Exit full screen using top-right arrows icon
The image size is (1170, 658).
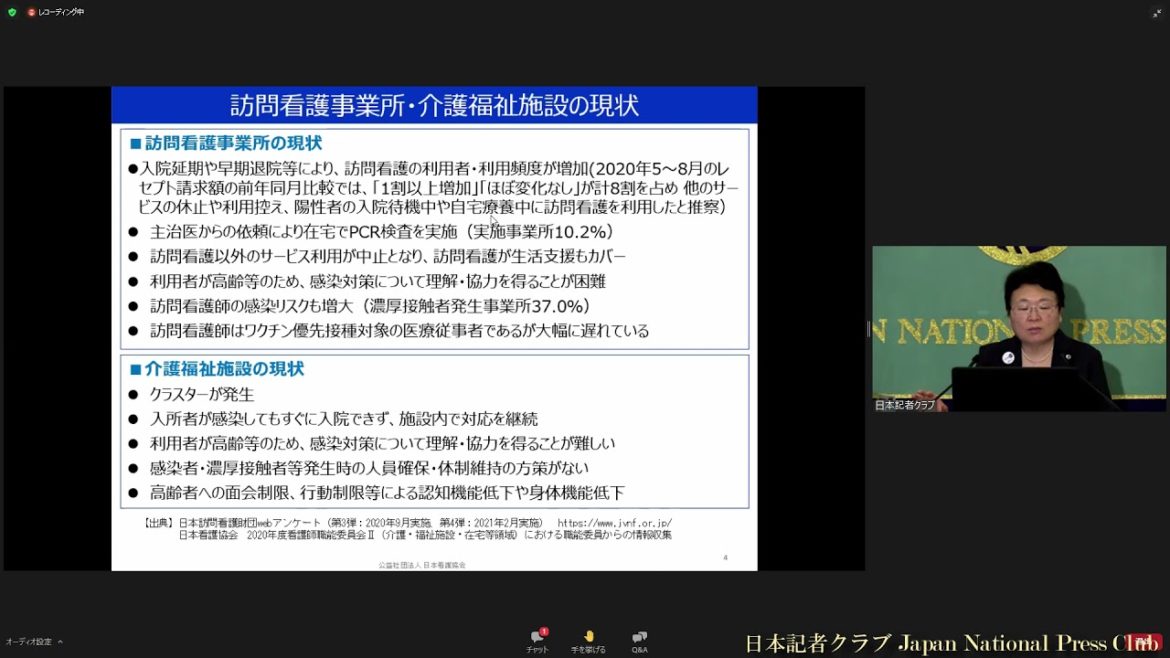coord(1156,13)
